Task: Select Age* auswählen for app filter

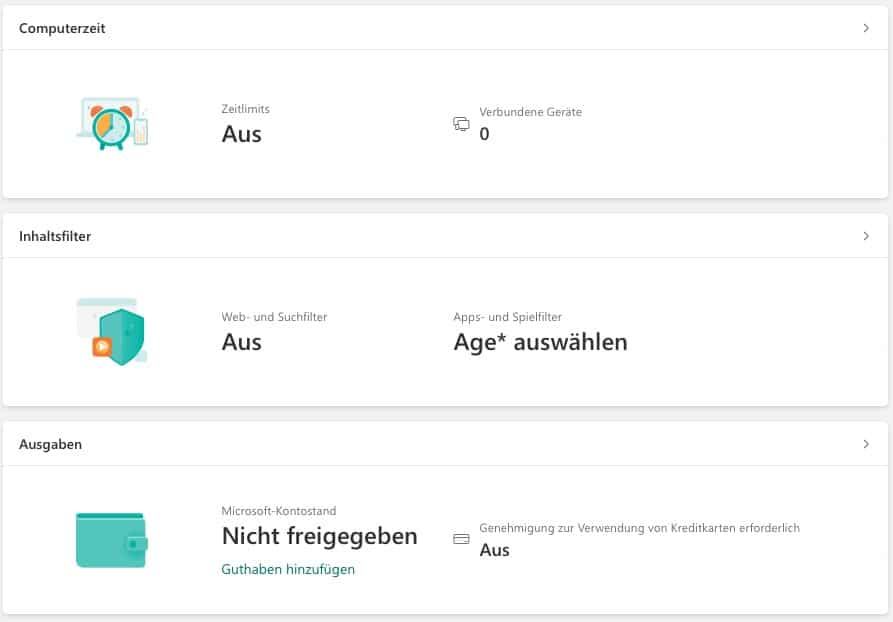Action: point(540,342)
